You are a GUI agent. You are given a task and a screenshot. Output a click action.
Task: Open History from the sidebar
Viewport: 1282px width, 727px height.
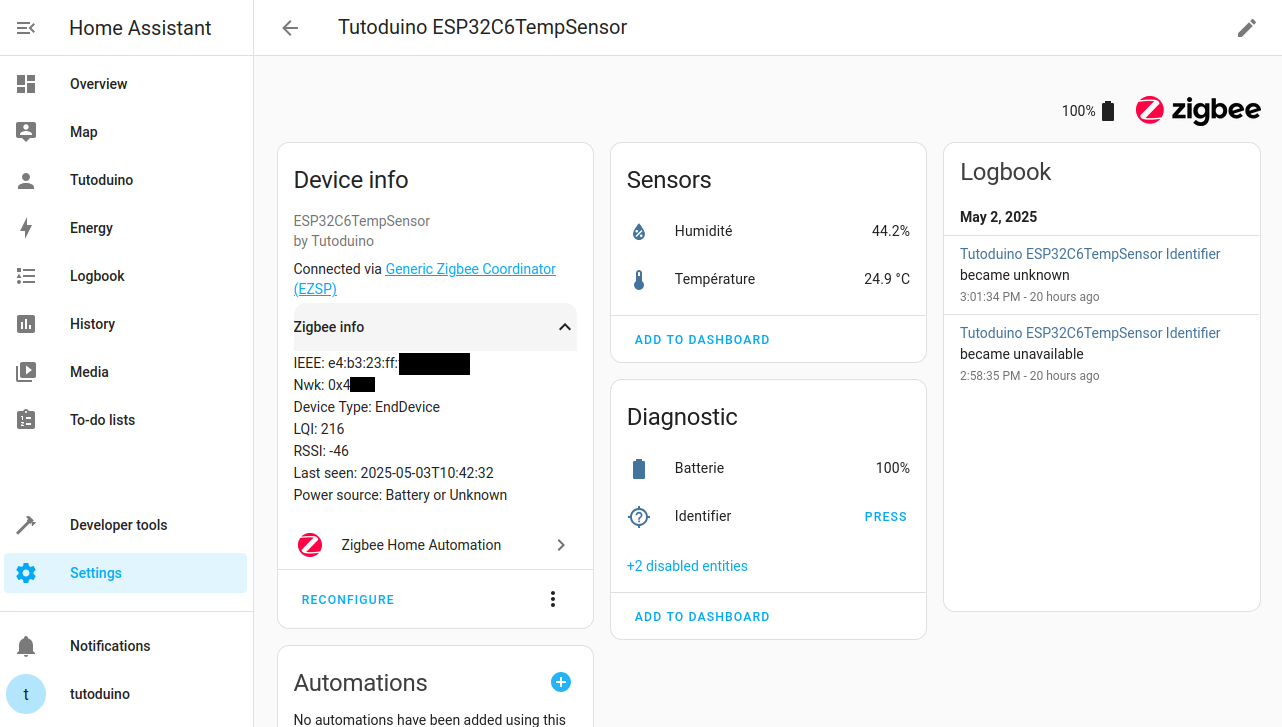pos(92,324)
